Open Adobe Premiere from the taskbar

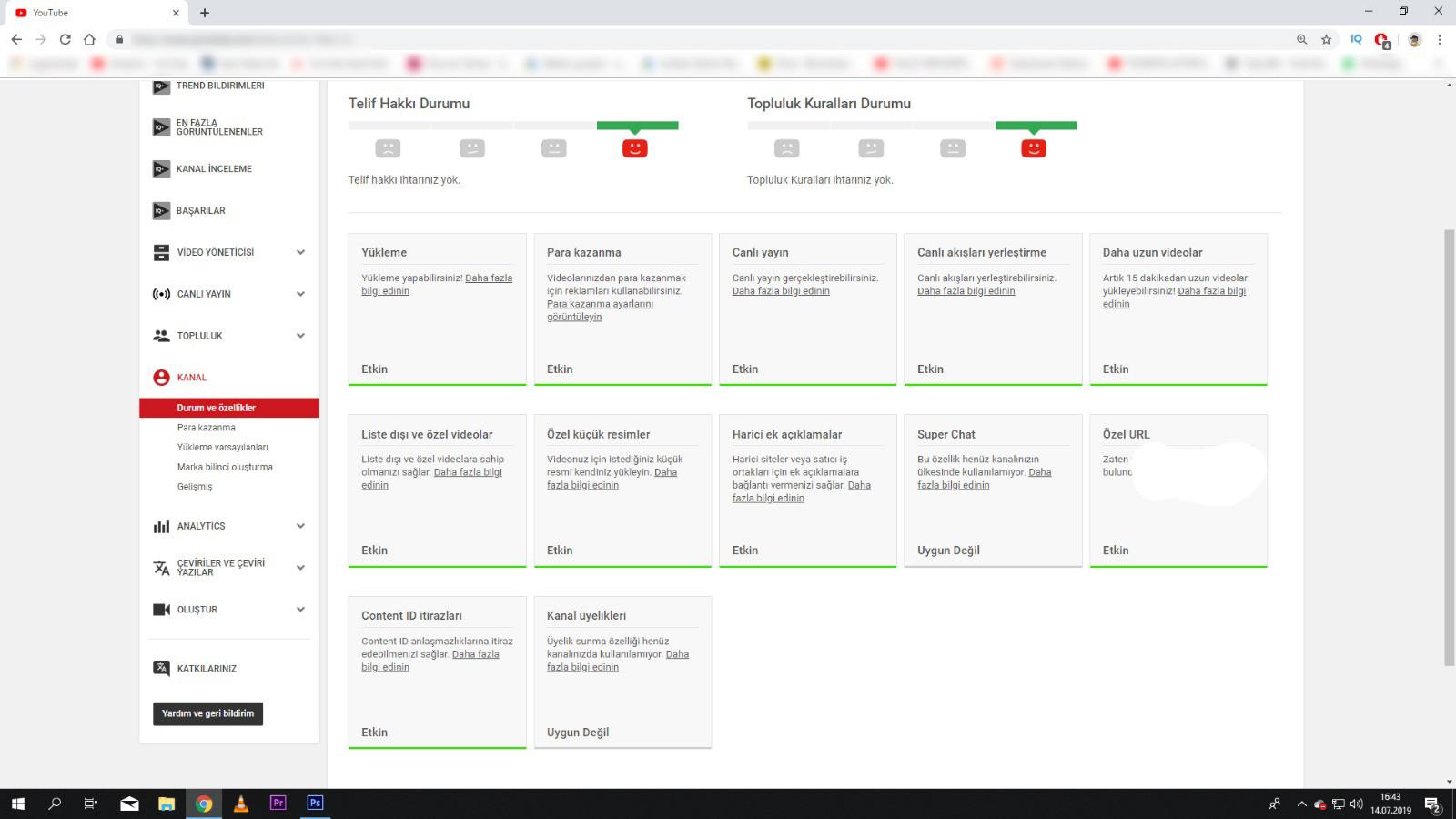click(x=278, y=803)
